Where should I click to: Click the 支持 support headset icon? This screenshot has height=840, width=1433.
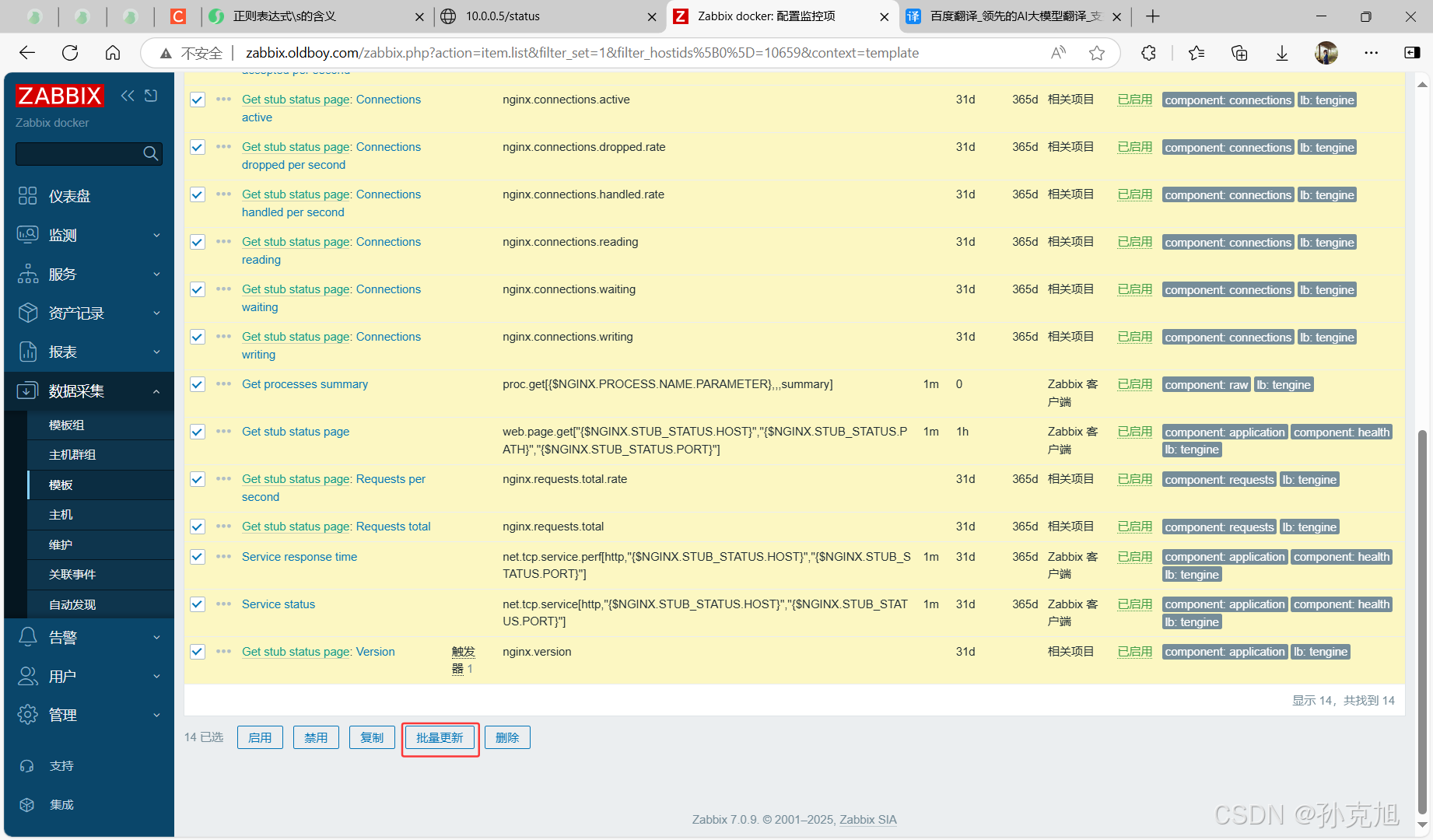coord(27,766)
